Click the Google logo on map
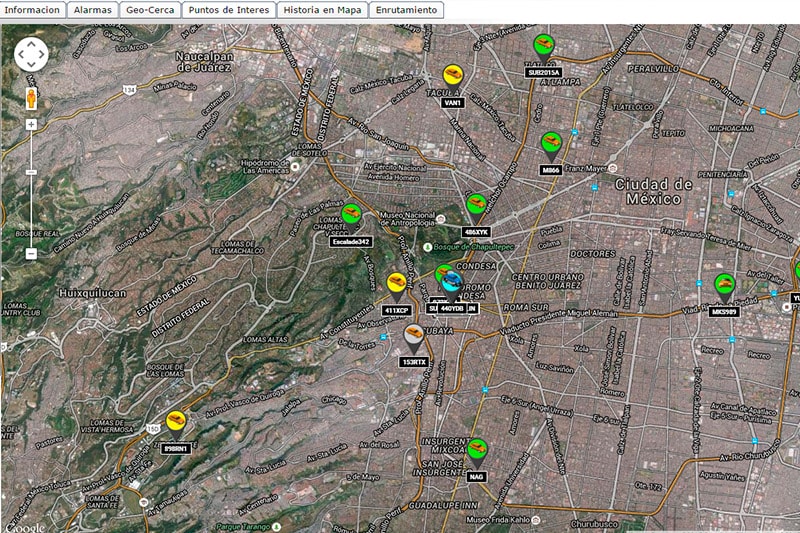This screenshot has height=533, width=800. point(24,526)
